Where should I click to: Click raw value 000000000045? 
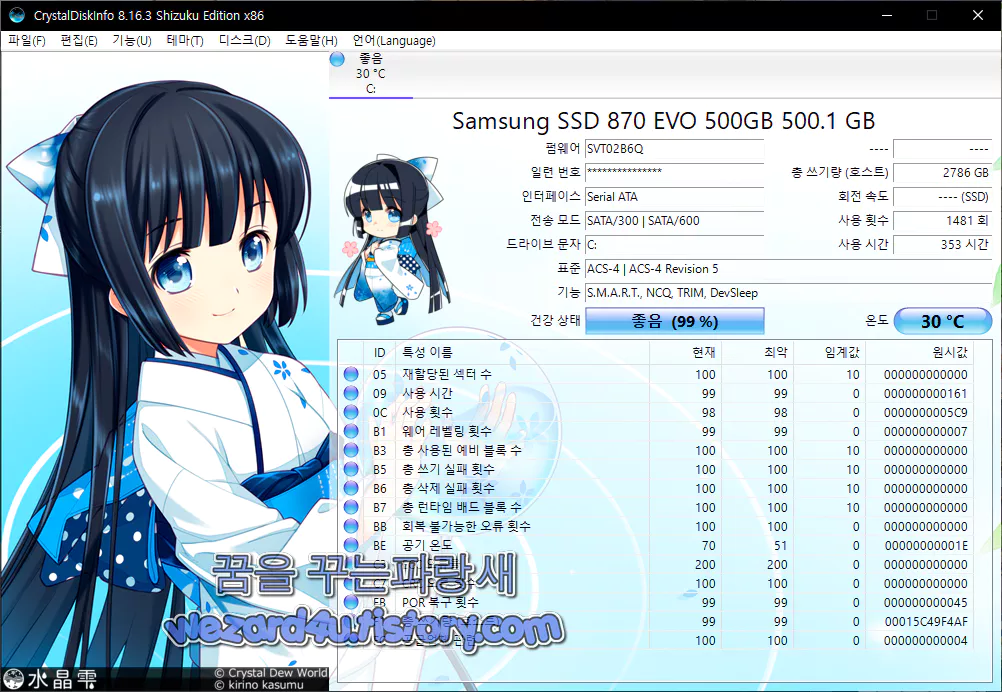[925, 603]
